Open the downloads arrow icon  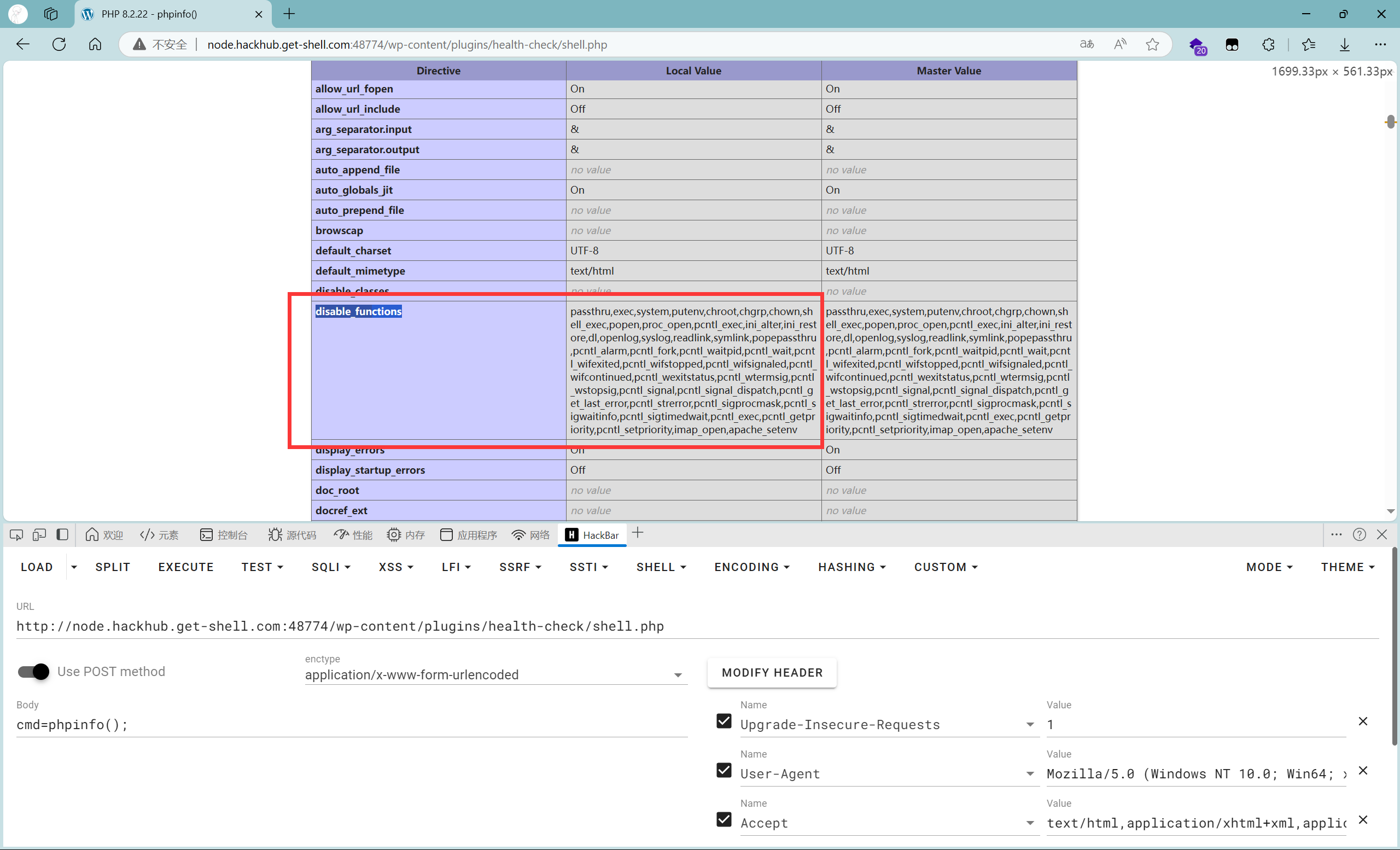click(1344, 44)
